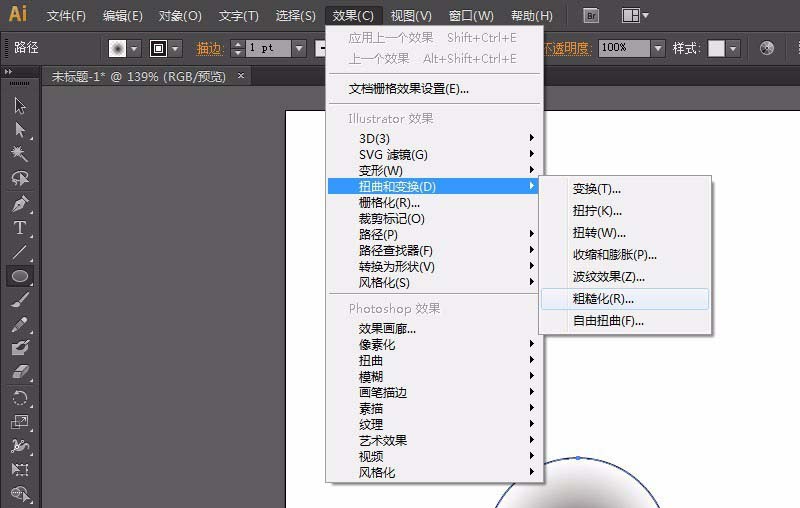This screenshot has width=800, height=508.
Task: Select the Free Transform tool
Action: click(20, 469)
